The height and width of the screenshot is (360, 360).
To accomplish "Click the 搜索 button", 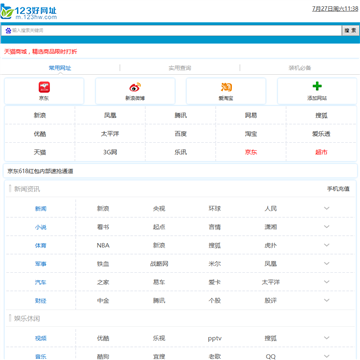I will coord(350,31).
